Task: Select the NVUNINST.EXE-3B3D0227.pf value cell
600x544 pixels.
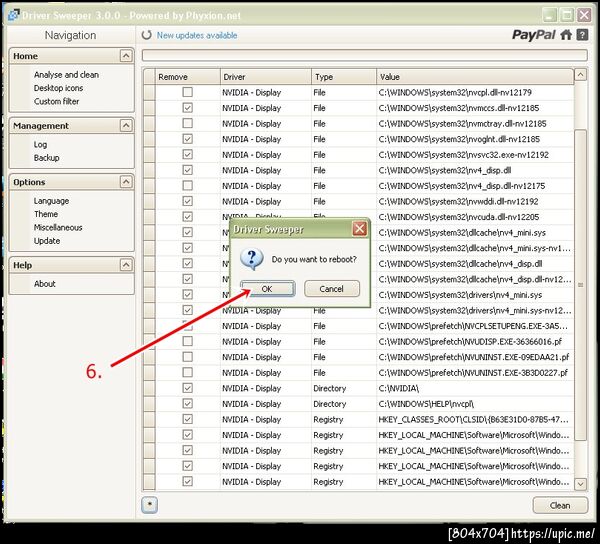Action: coord(475,373)
